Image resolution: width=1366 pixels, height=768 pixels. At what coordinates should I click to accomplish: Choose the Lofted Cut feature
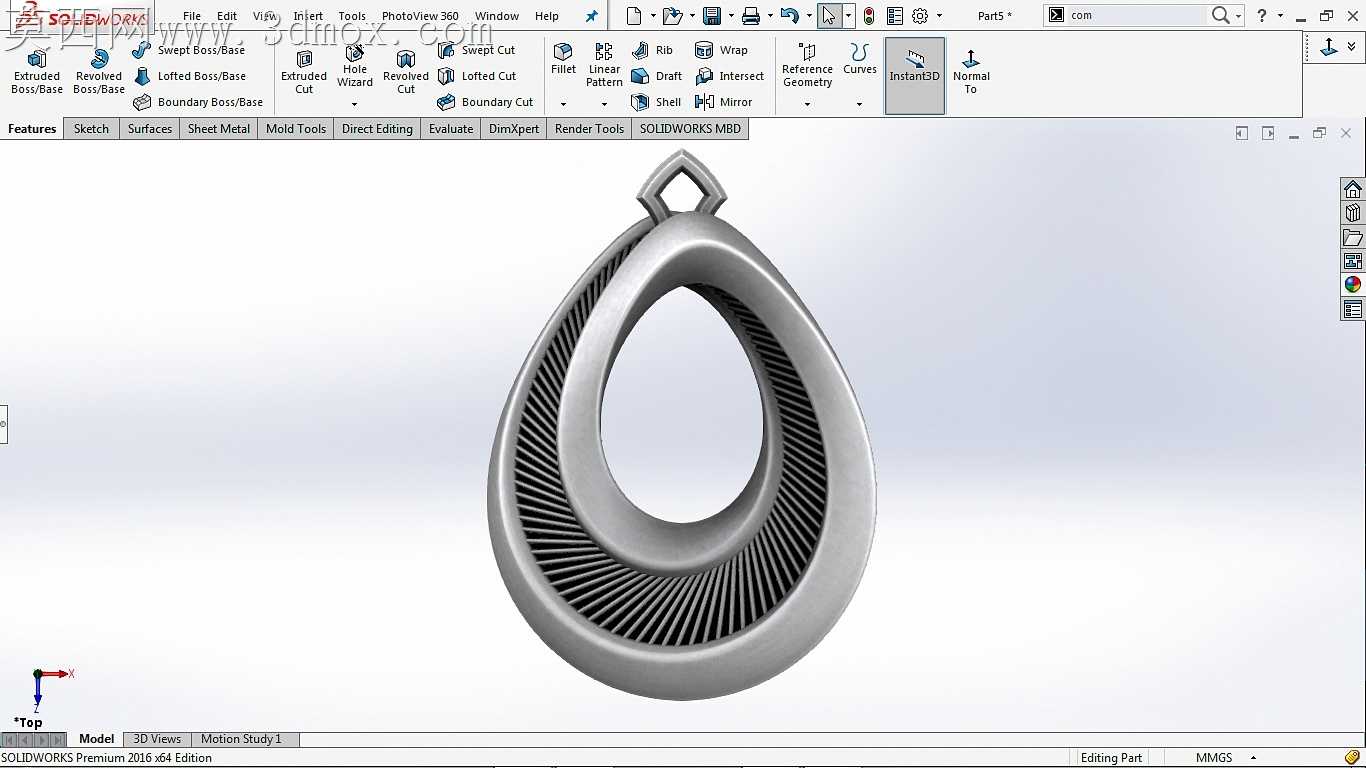point(477,76)
